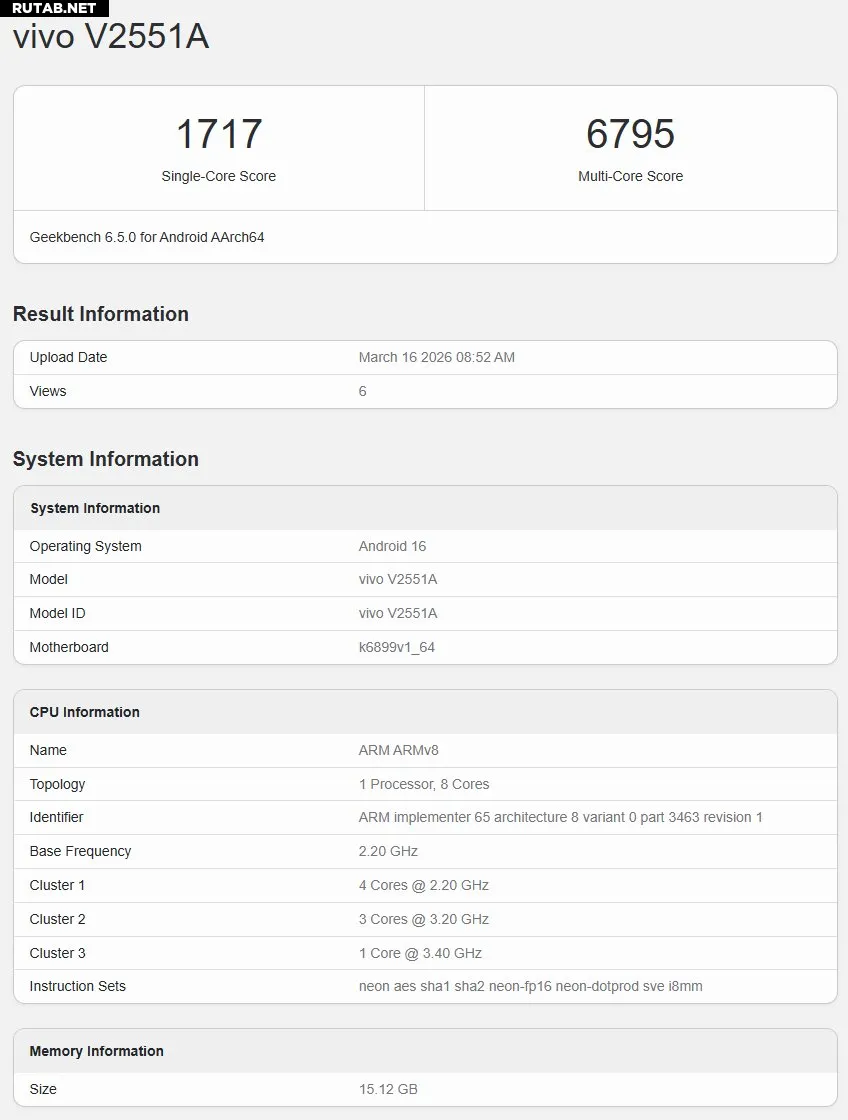This screenshot has width=848, height=1120.
Task: Click the Views row label
Action: 48,391
